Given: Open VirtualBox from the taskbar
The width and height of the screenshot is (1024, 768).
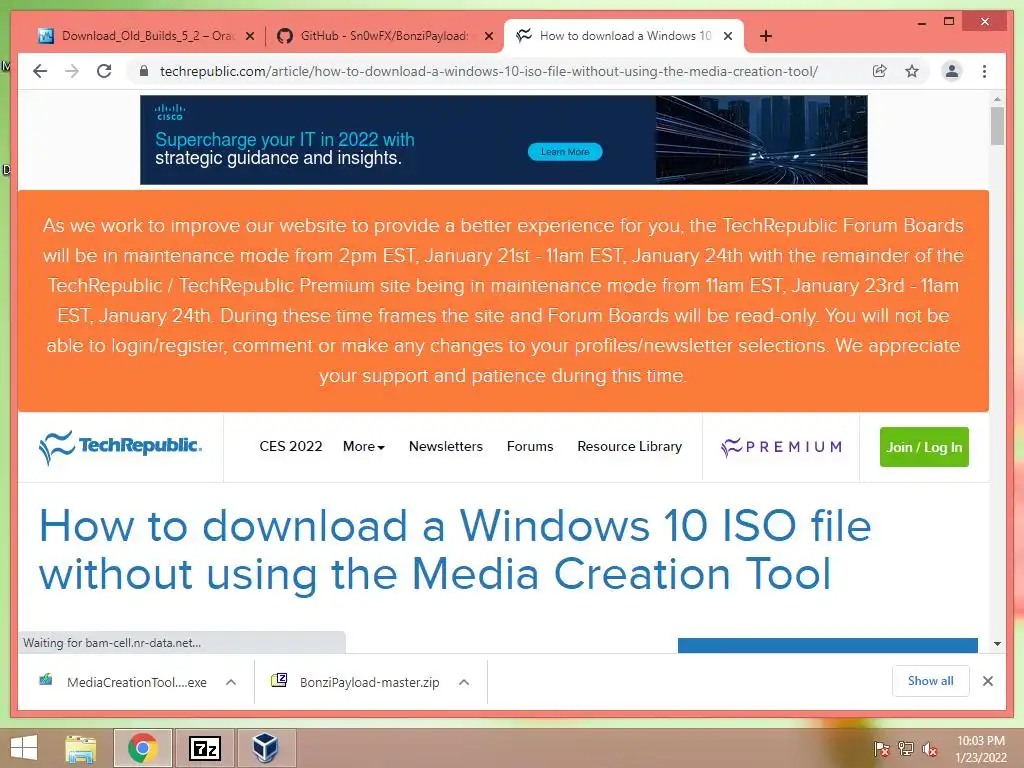Looking at the screenshot, I should 266,748.
